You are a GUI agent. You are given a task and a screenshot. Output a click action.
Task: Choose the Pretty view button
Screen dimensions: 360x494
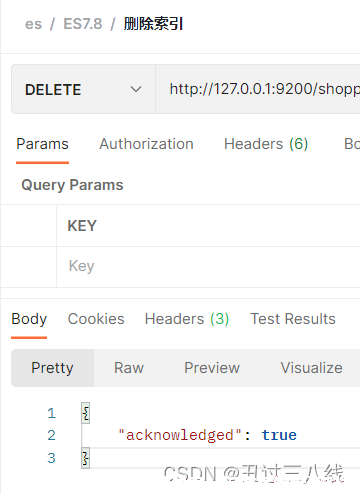tap(52, 368)
